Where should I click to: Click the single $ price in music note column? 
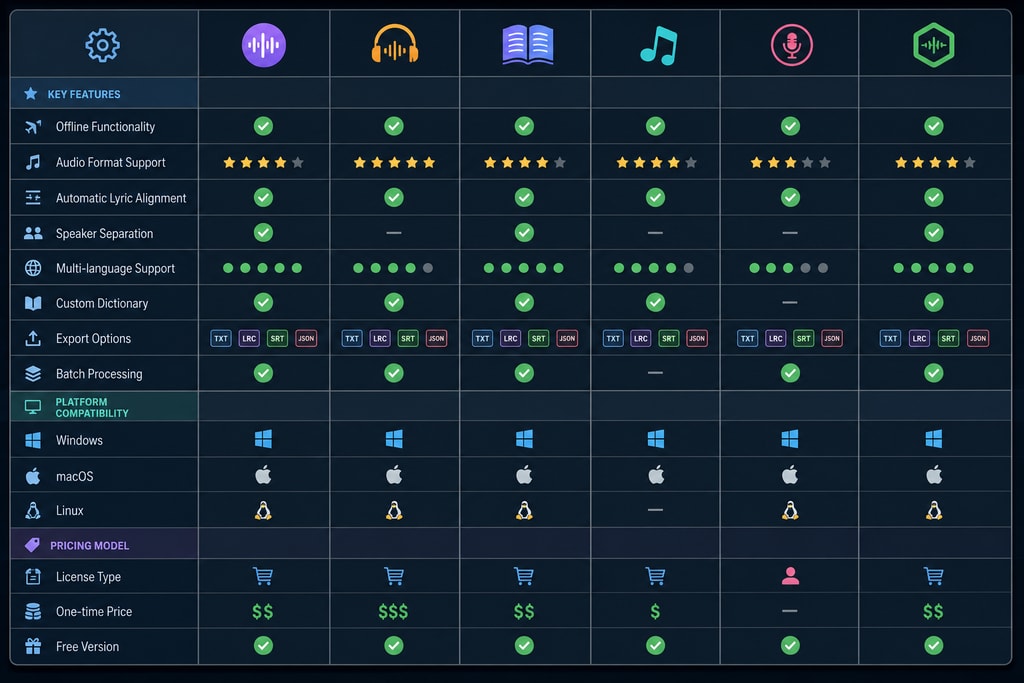(655, 611)
